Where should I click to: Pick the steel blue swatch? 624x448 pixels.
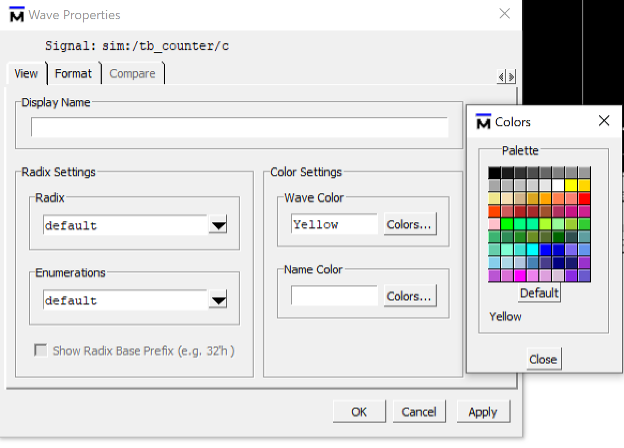point(532,263)
